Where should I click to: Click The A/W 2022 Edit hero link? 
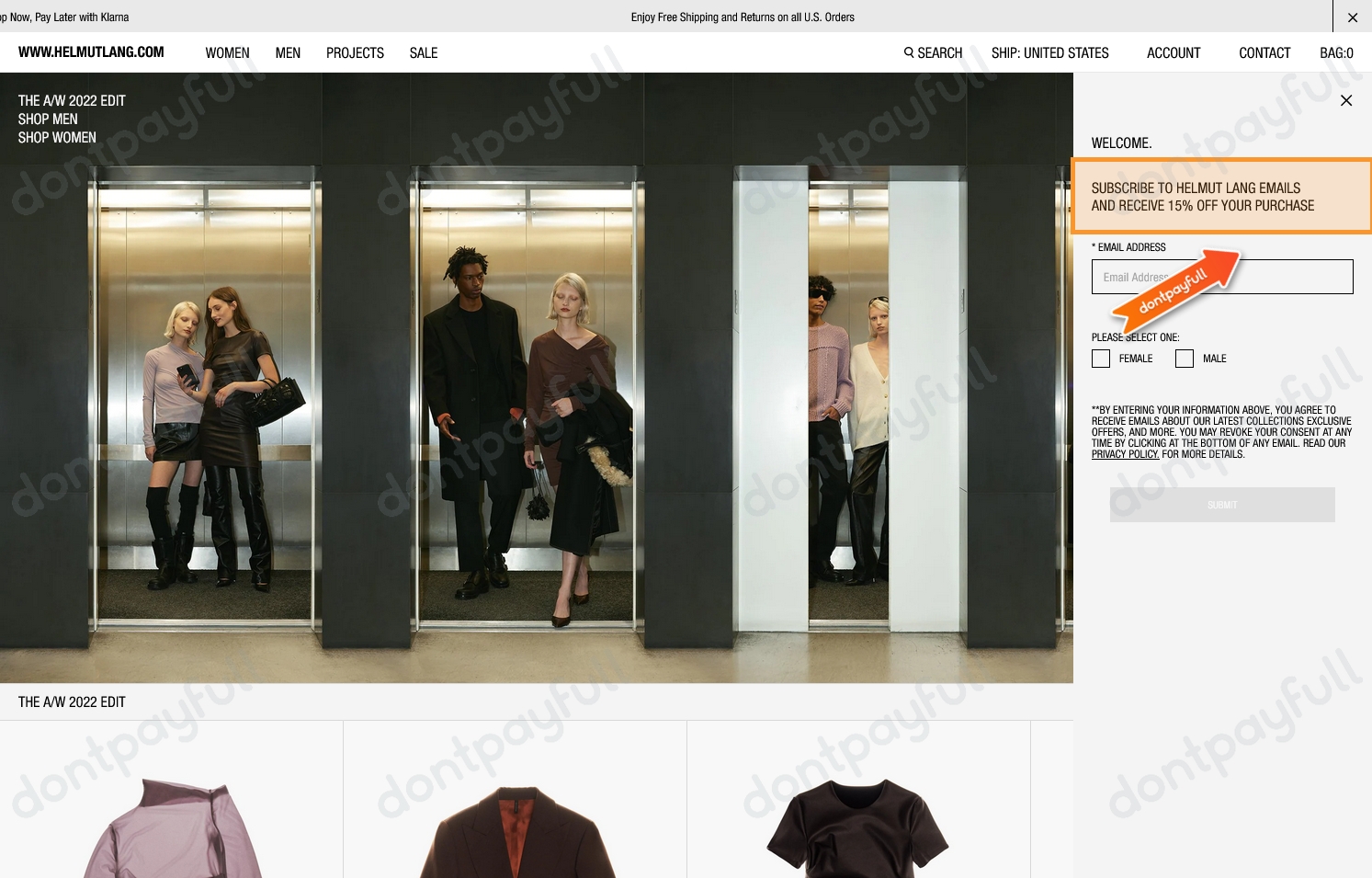(72, 101)
